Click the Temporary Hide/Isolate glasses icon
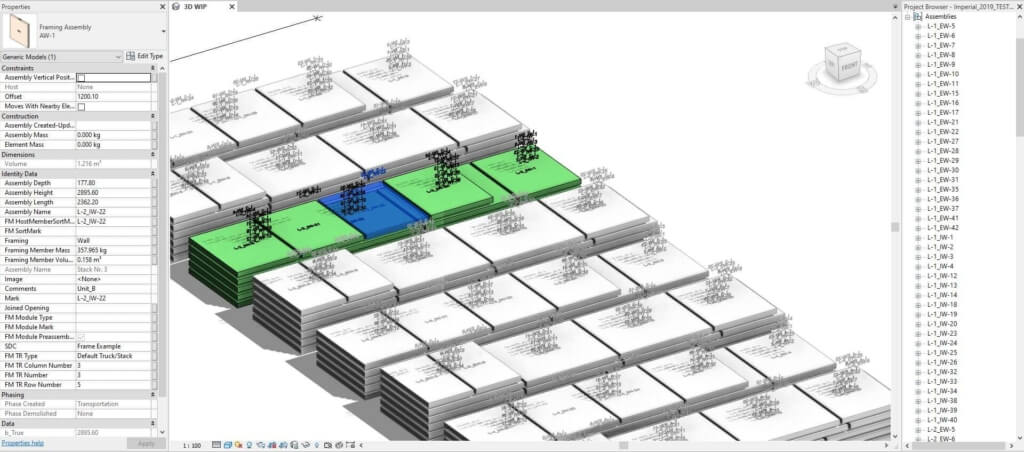 [x=305, y=445]
